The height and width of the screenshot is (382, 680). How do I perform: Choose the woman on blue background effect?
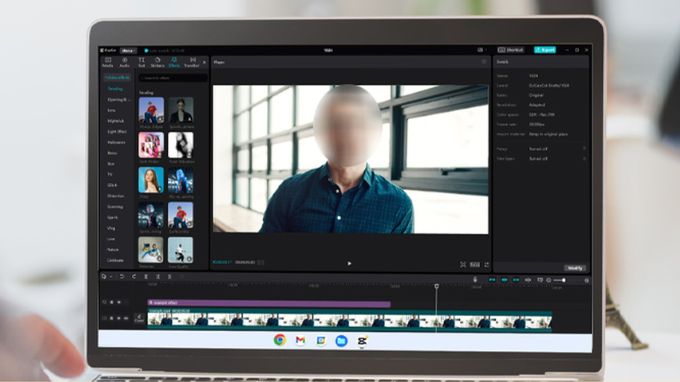tap(151, 180)
